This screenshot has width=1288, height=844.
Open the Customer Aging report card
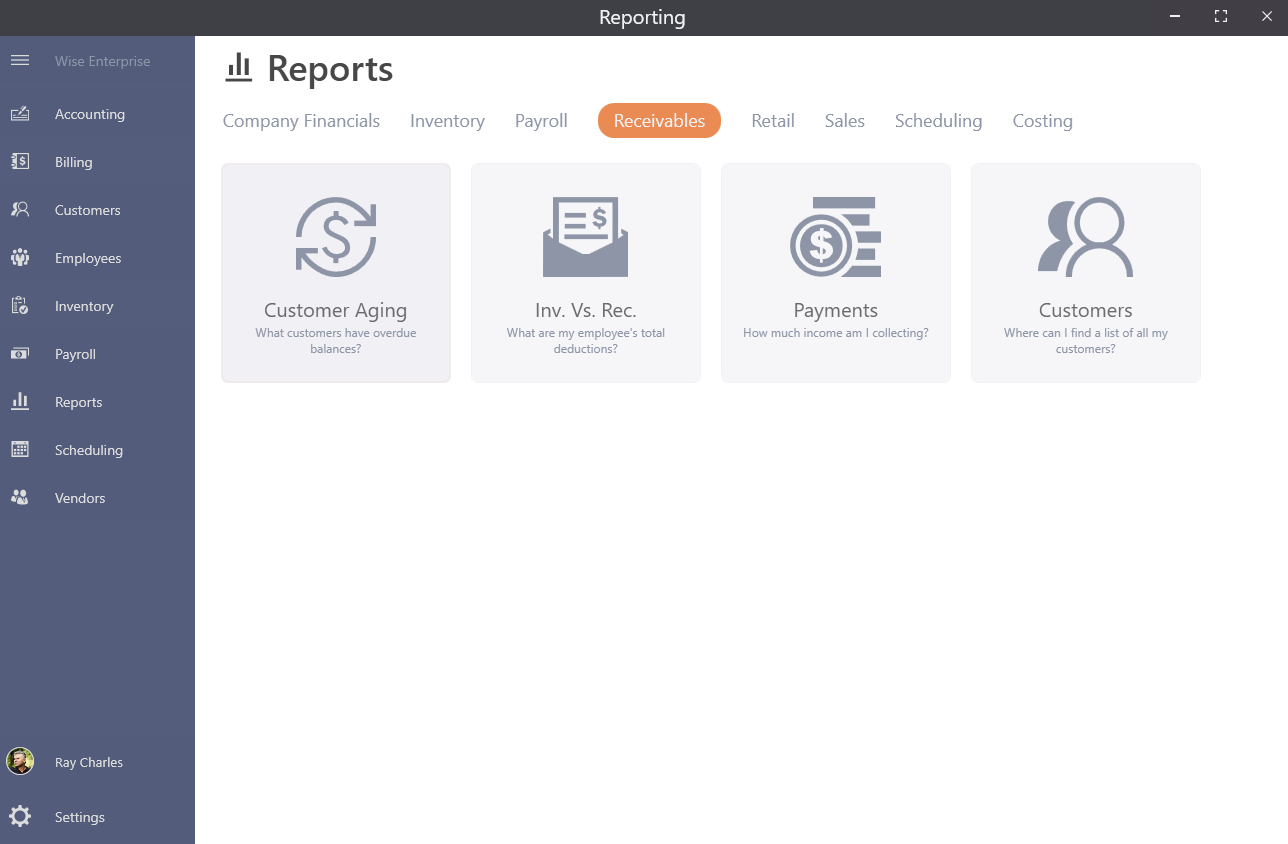coord(336,273)
